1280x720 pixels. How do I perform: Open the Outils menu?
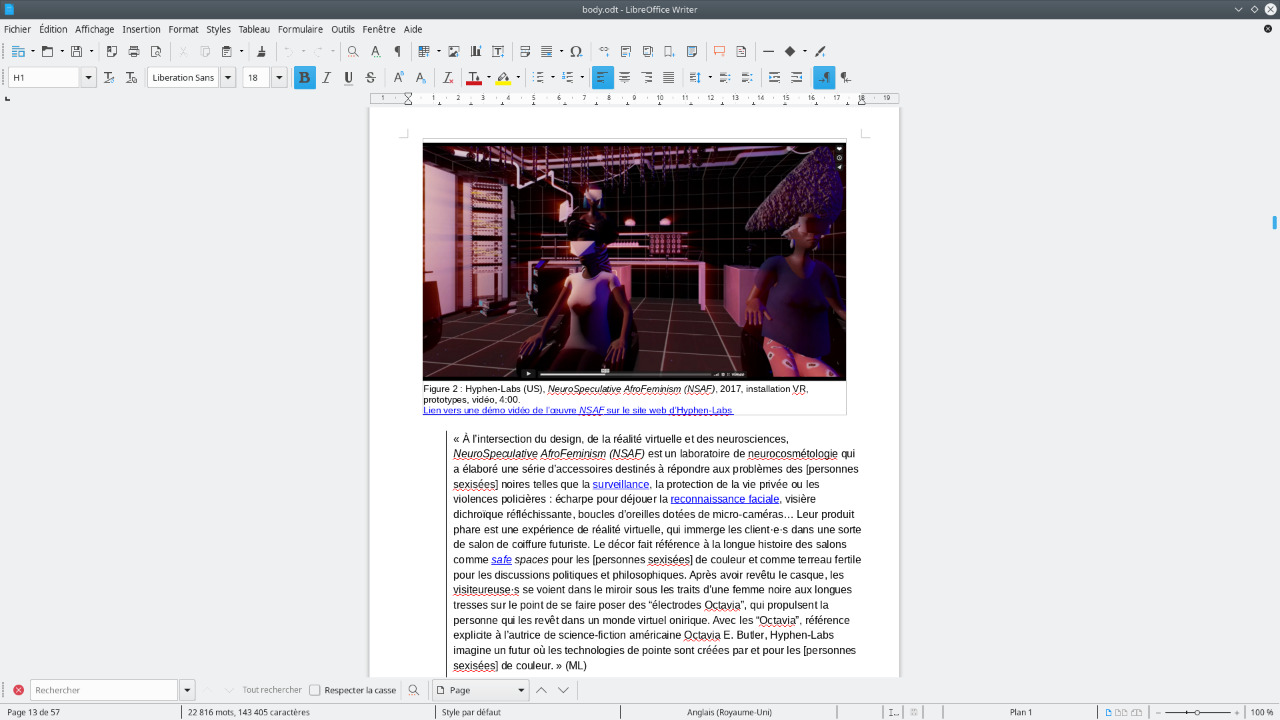pyautogui.click(x=343, y=29)
